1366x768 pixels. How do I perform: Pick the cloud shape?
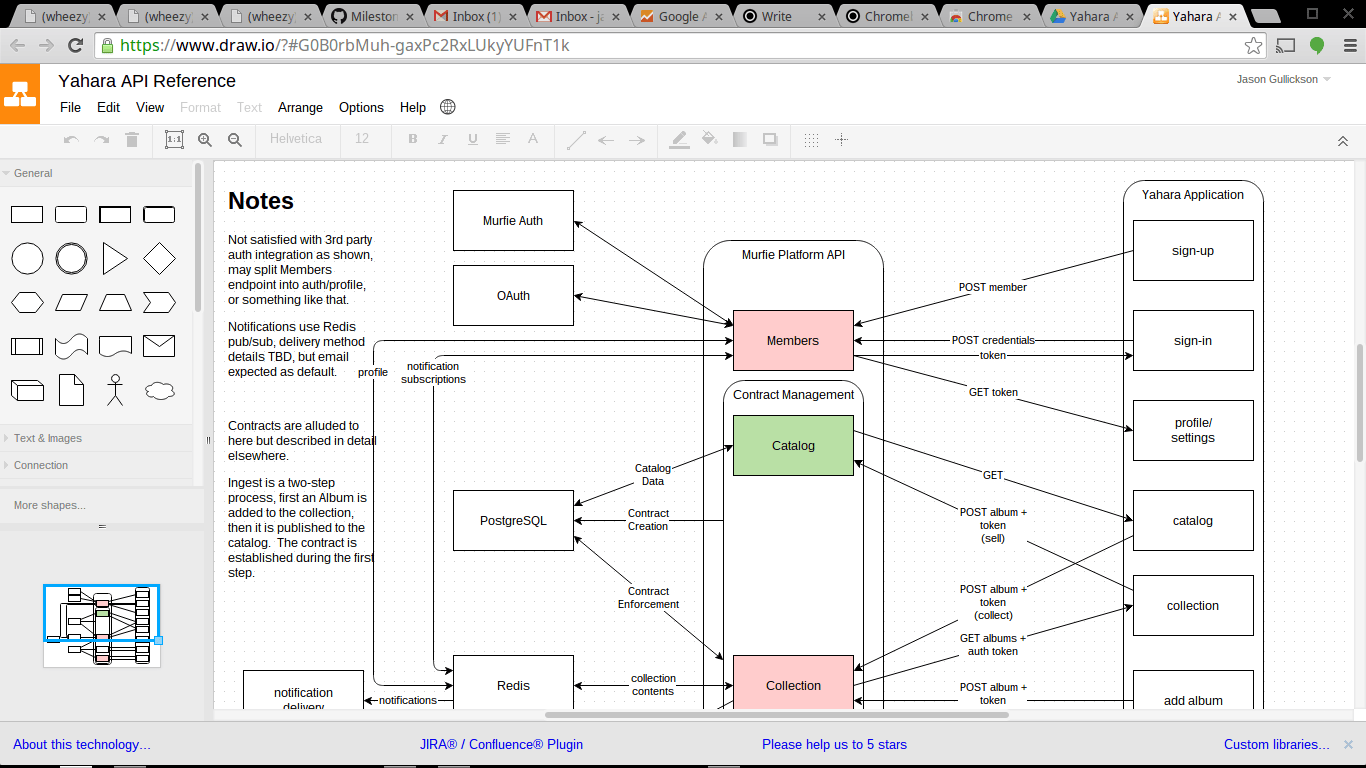tap(159, 390)
